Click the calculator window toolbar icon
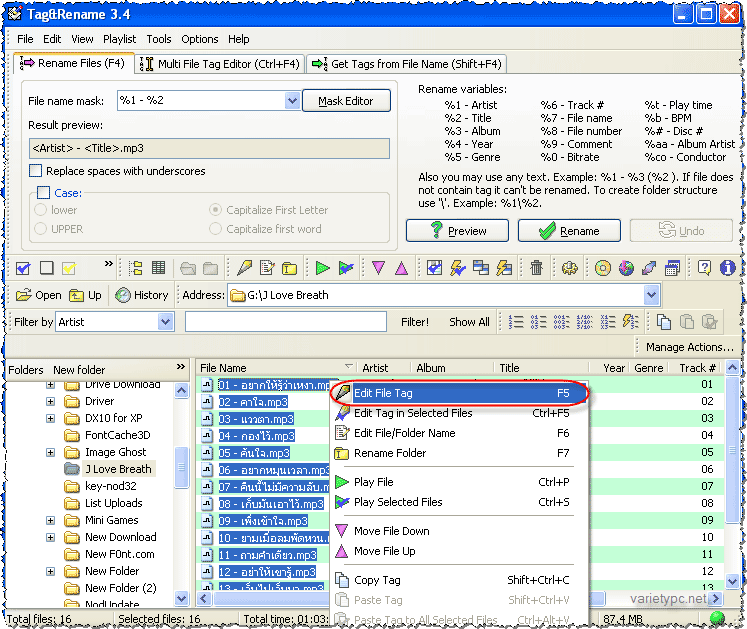Screen dimensions: 747x629 click(672, 268)
